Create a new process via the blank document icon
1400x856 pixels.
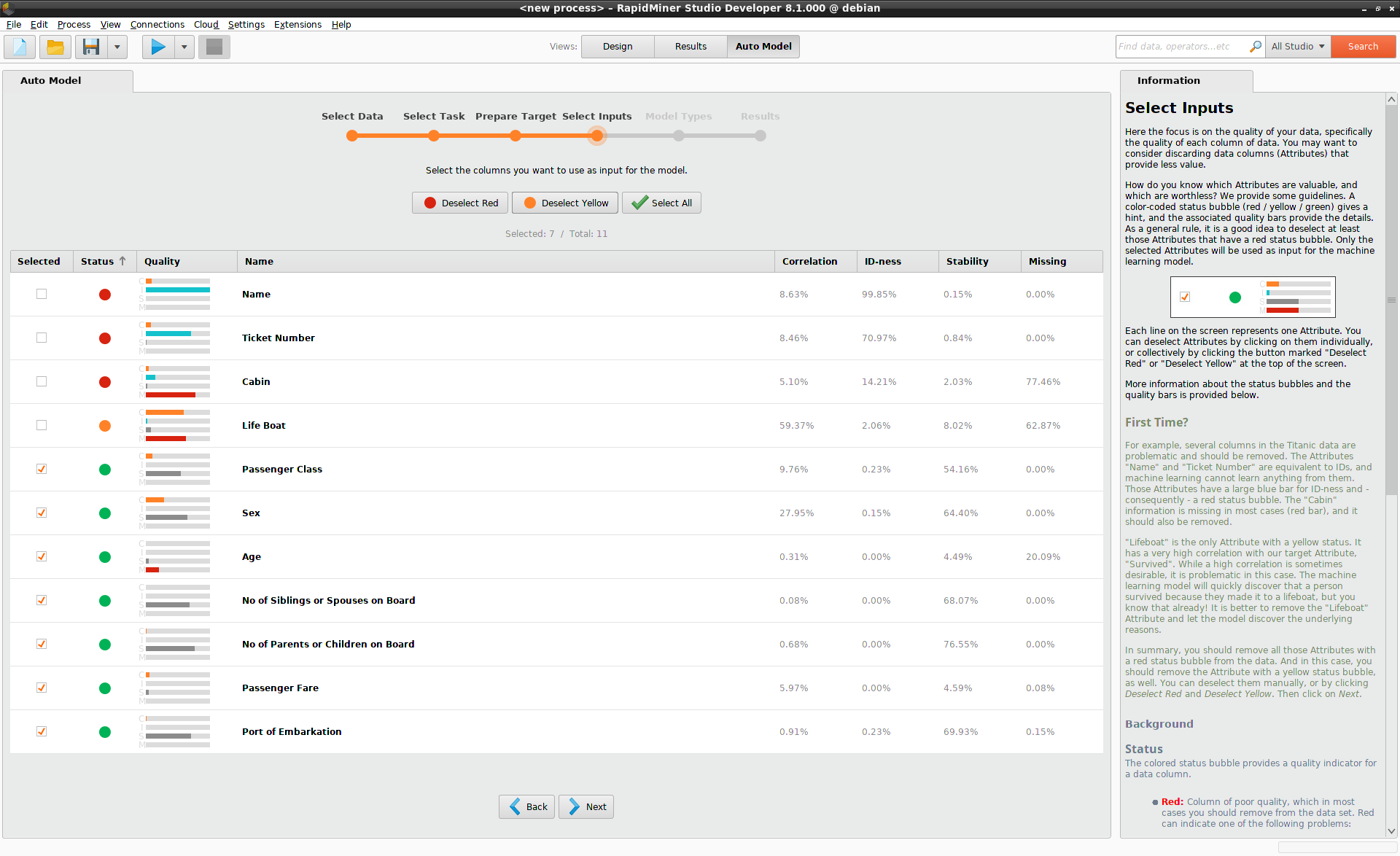click(x=18, y=46)
